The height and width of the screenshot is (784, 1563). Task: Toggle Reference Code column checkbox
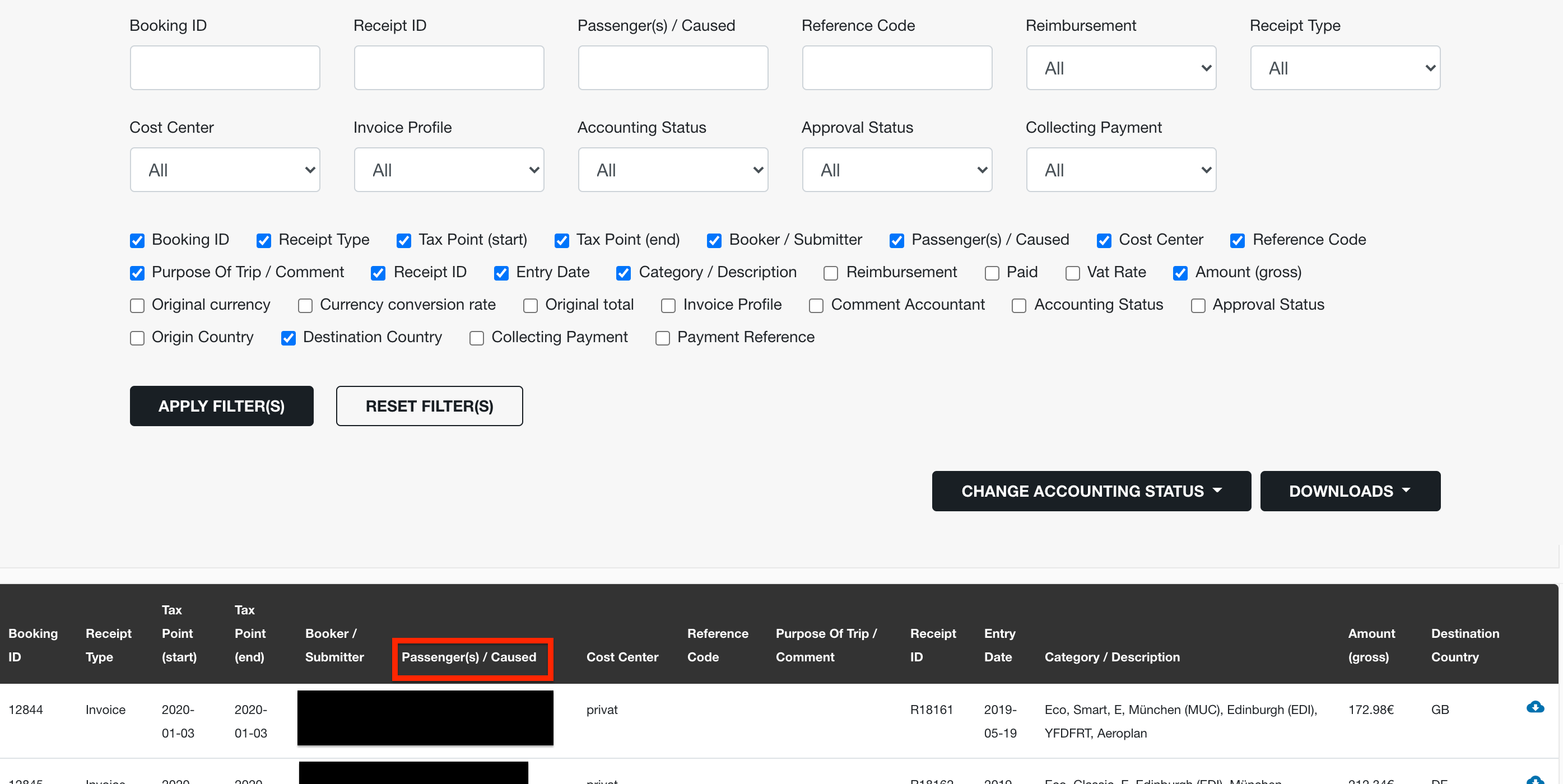click(1238, 241)
